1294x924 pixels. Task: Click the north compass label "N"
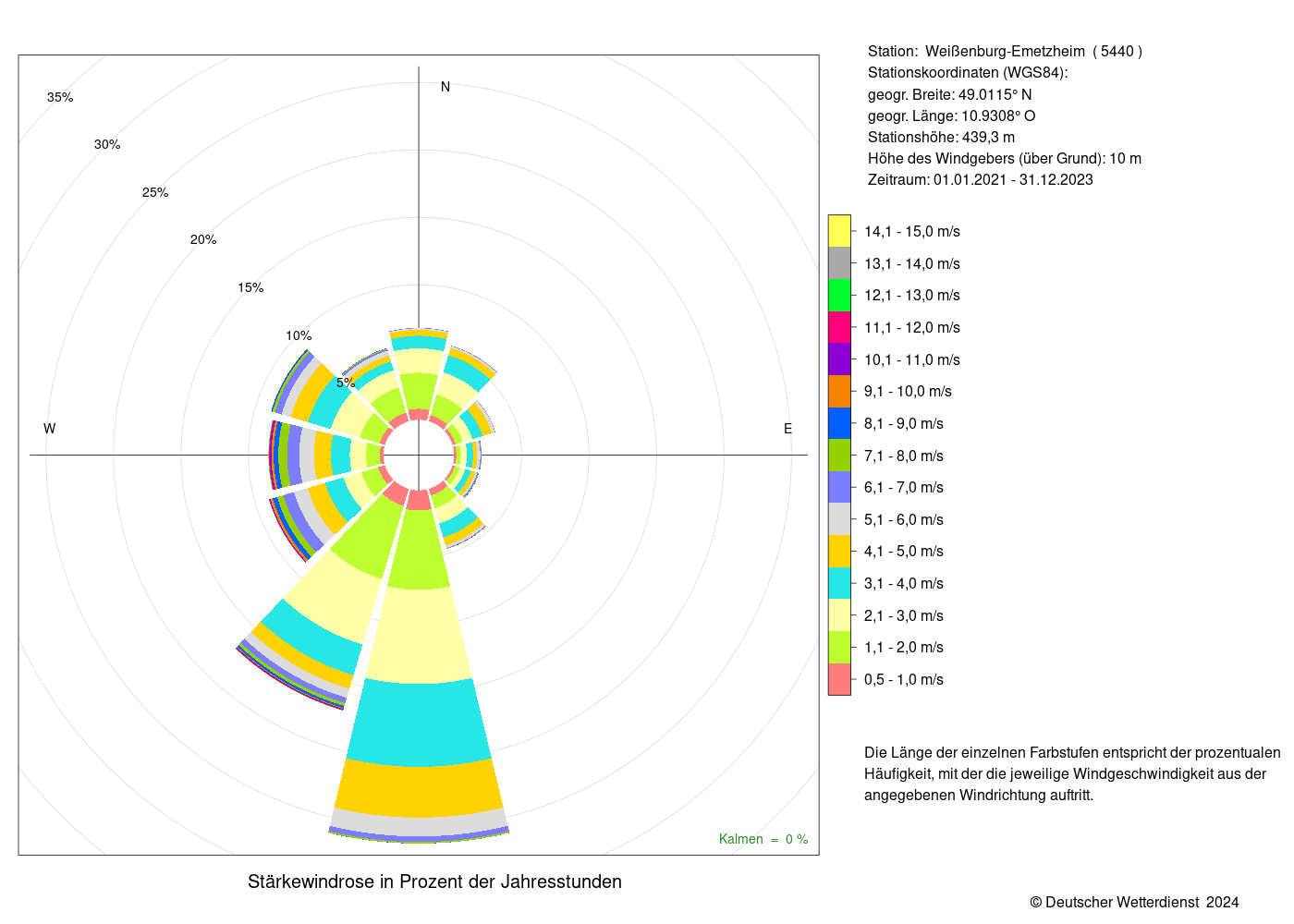pyautogui.click(x=446, y=87)
